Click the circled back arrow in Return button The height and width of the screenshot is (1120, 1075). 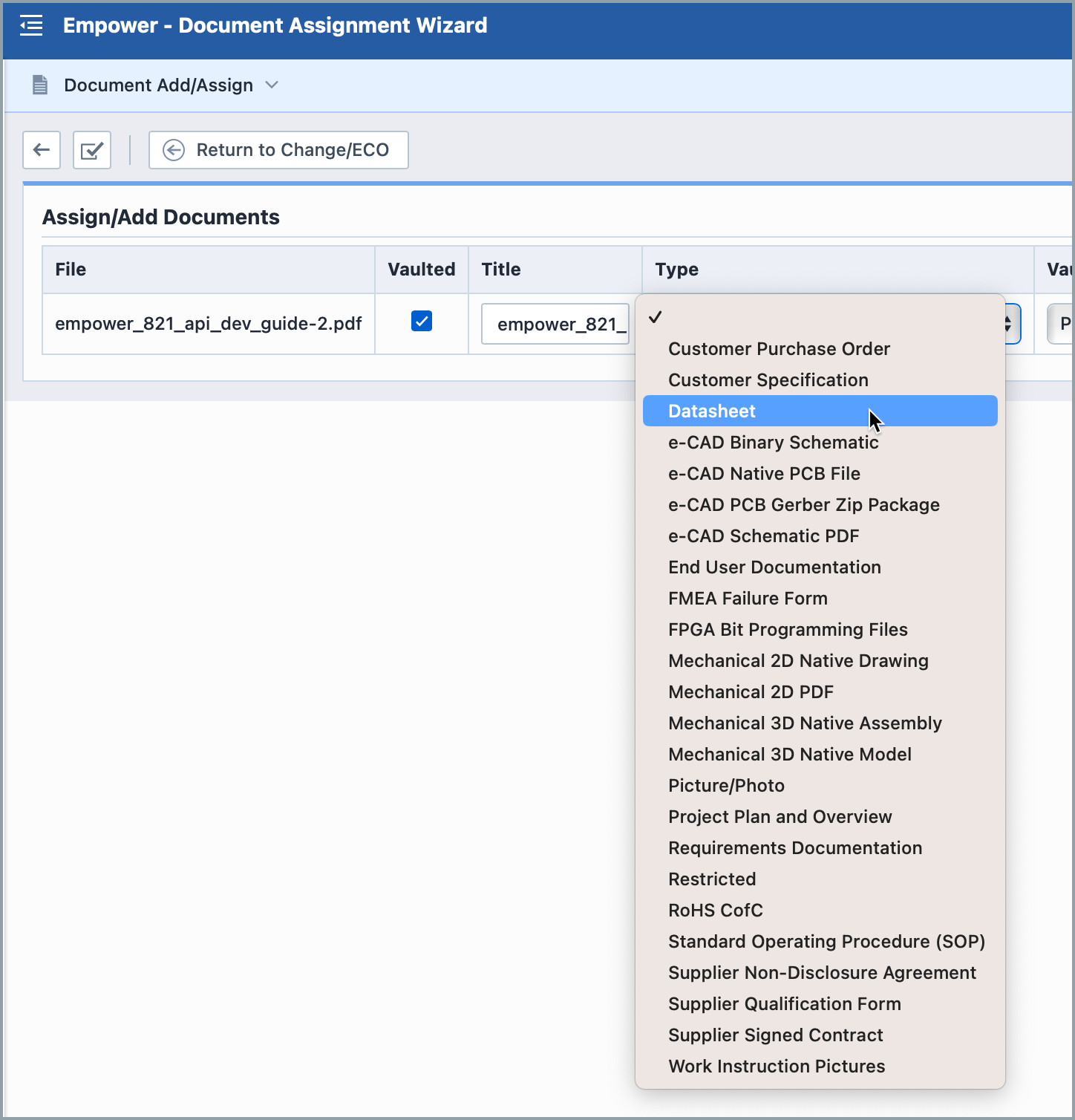click(x=172, y=149)
